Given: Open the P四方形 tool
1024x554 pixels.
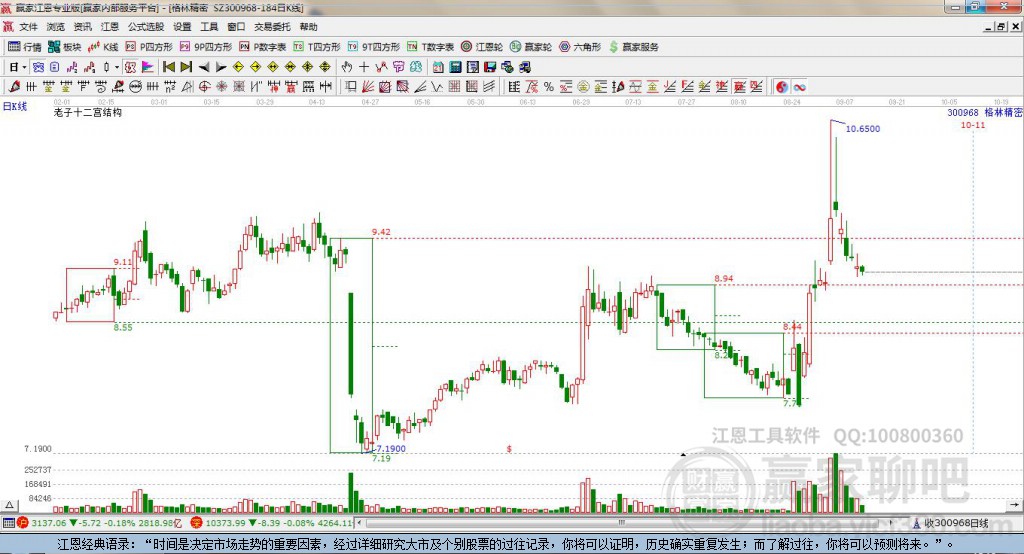Looking at the screenshot, I should tap(149, 47).
